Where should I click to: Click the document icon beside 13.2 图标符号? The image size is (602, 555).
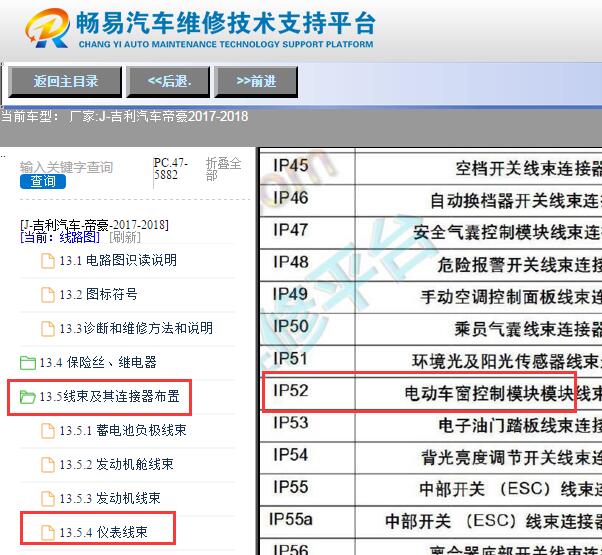[x=48, y=295]
